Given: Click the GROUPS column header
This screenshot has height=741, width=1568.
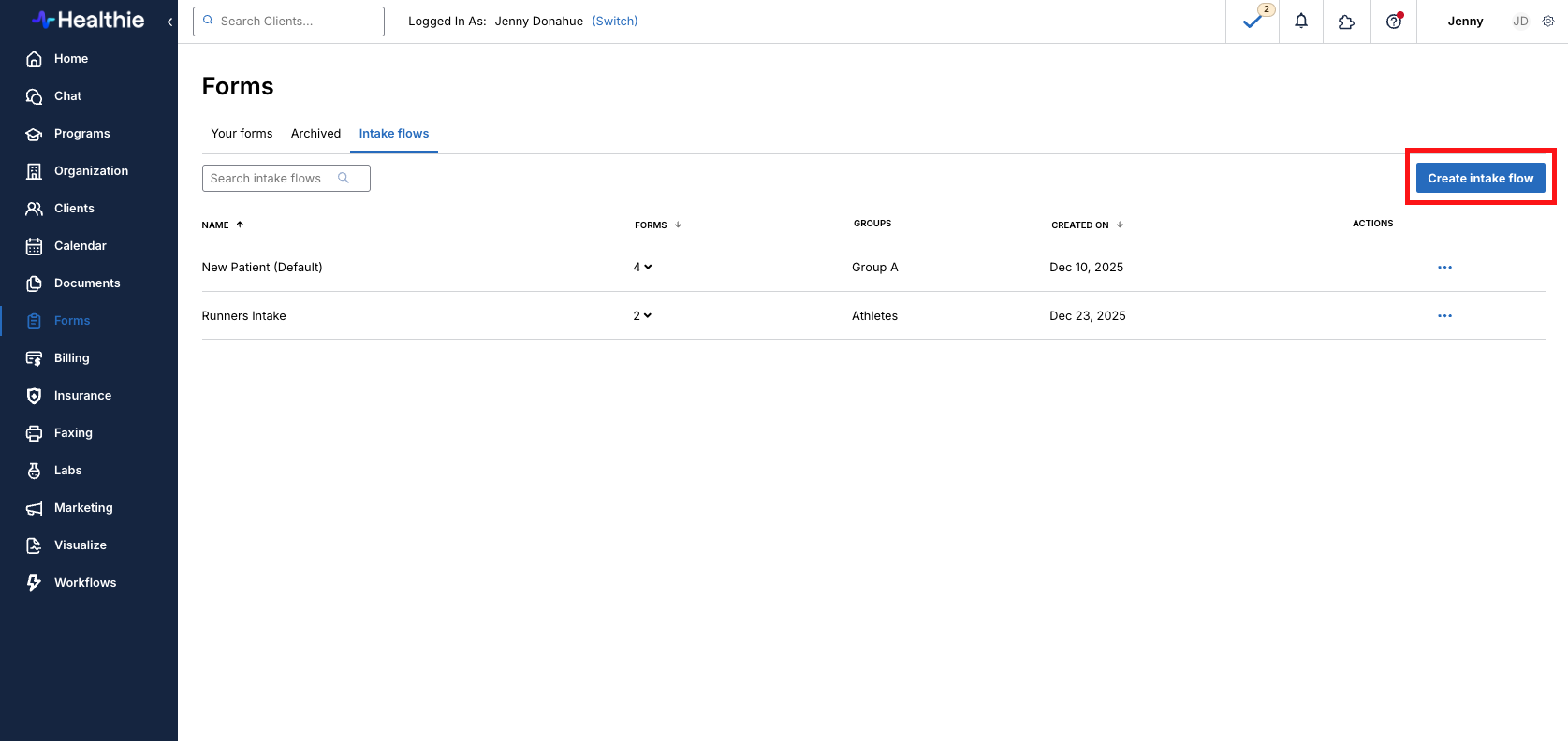Looking at the screenshot, I should 872,224.
